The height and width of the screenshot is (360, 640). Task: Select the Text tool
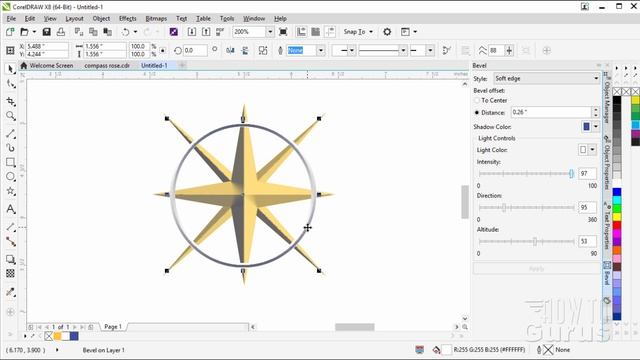(11, 209)
